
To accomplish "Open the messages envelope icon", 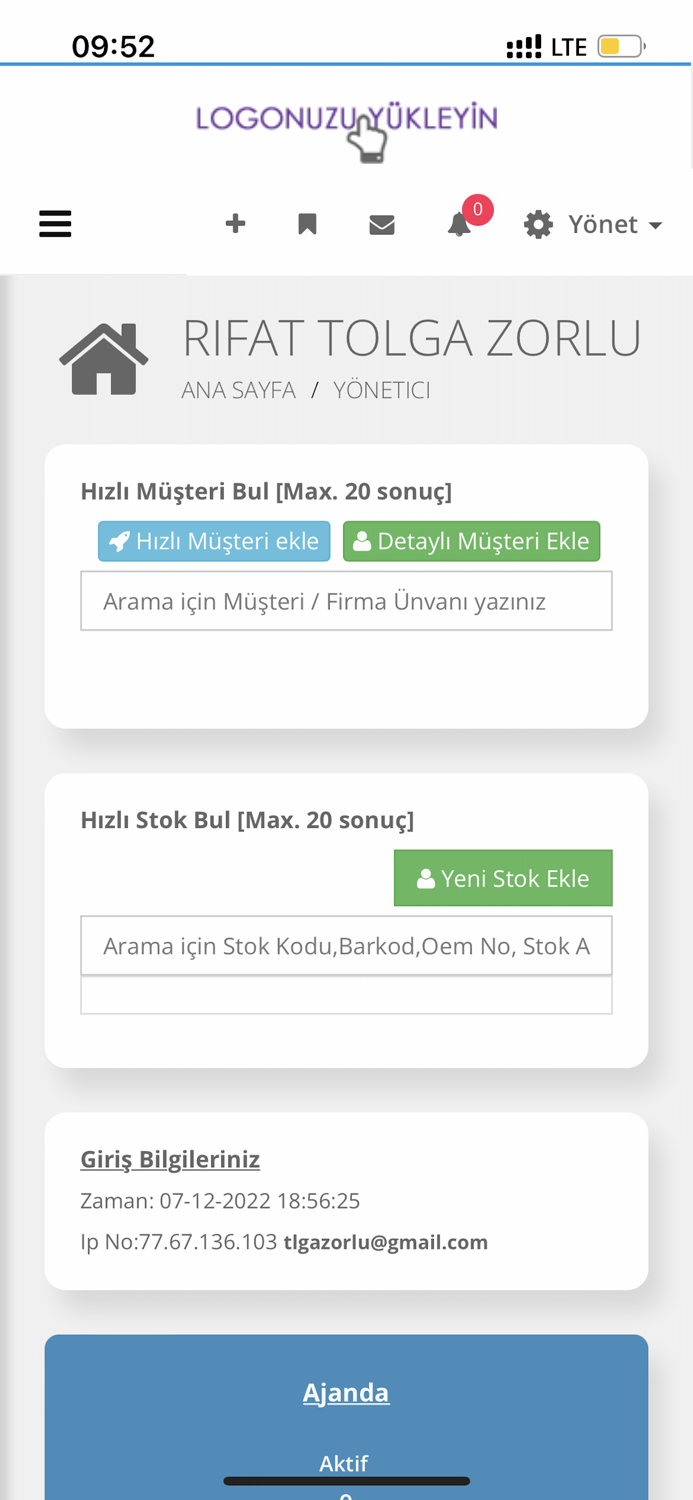I will [382, 222].
